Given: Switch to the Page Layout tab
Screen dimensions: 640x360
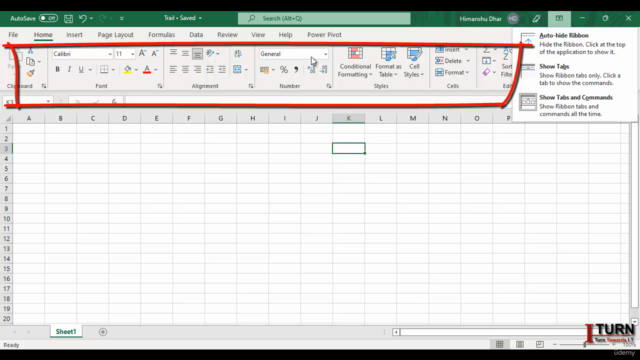Looking at the screenshot, I should (x=116, y=35).
